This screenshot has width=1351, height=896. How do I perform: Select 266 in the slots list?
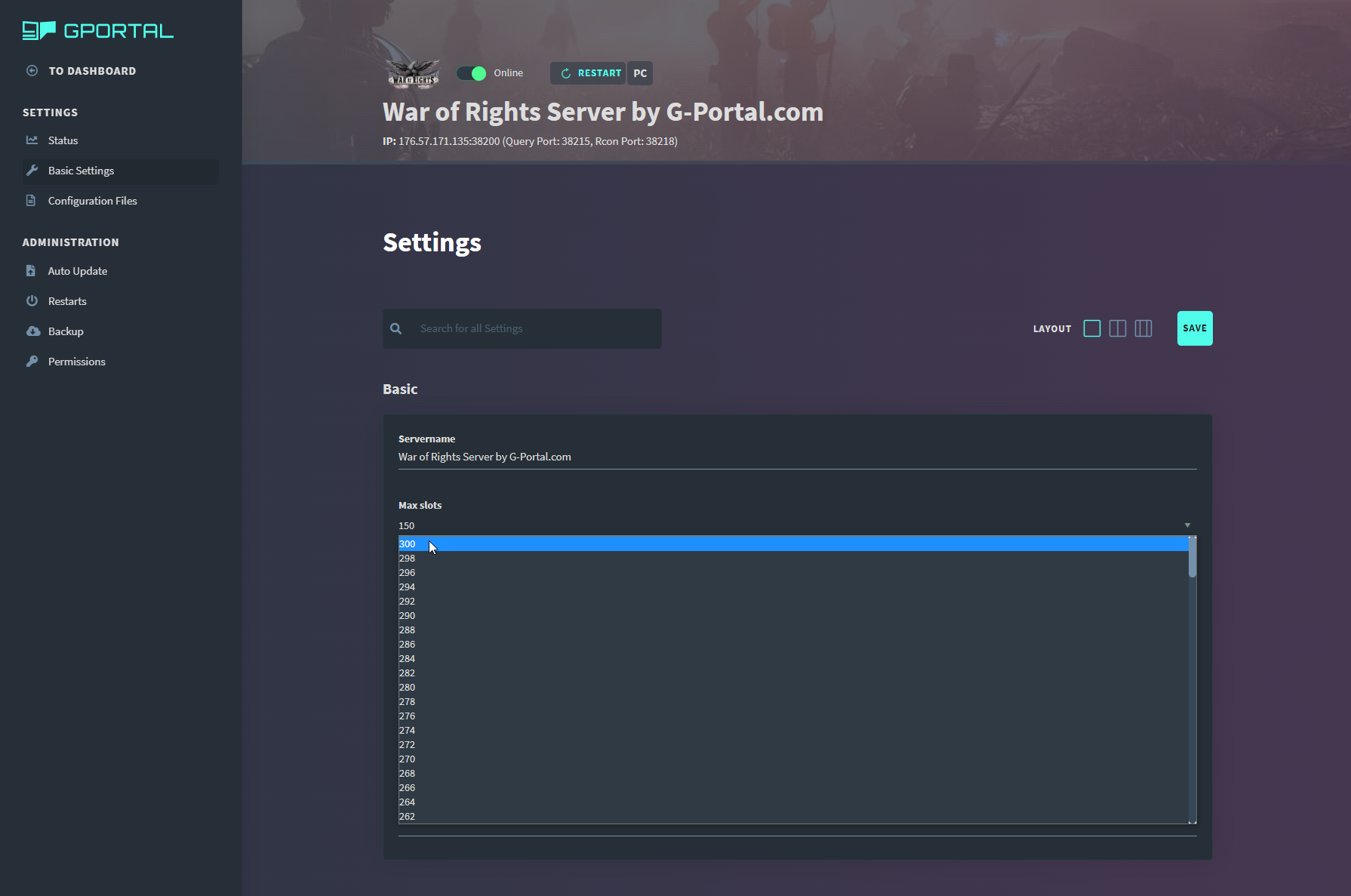[793, 788]
